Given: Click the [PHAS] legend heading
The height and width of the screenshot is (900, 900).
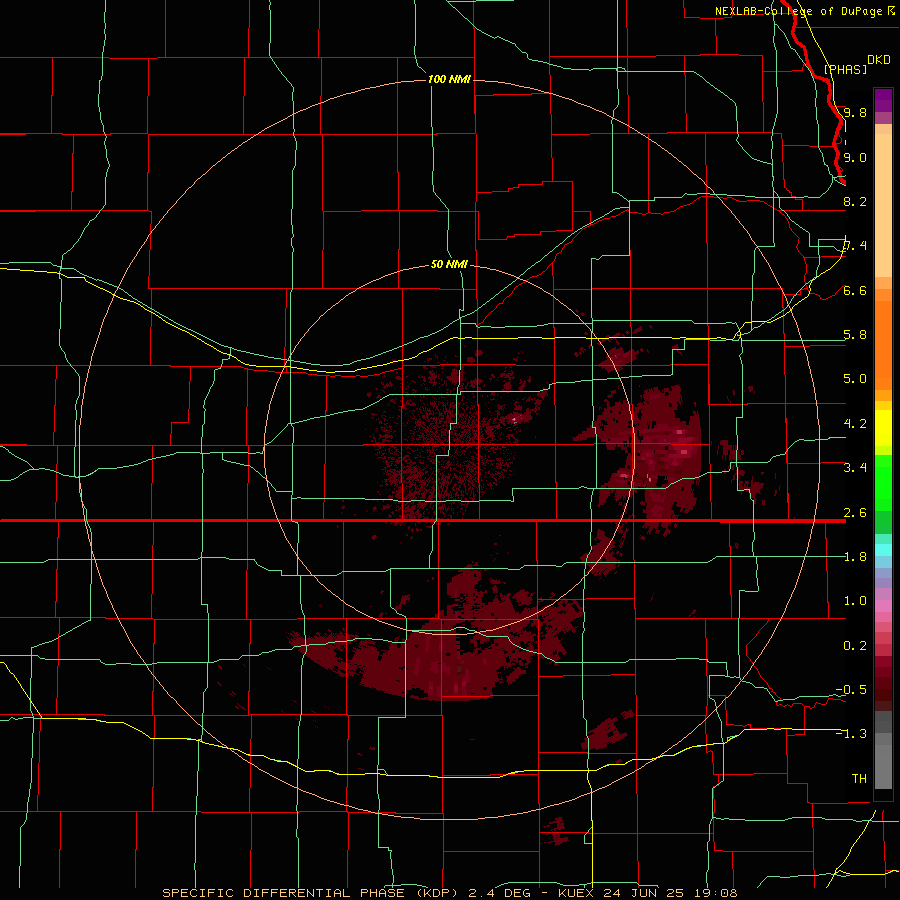Looking at the screenshot, I should point(845,69).
